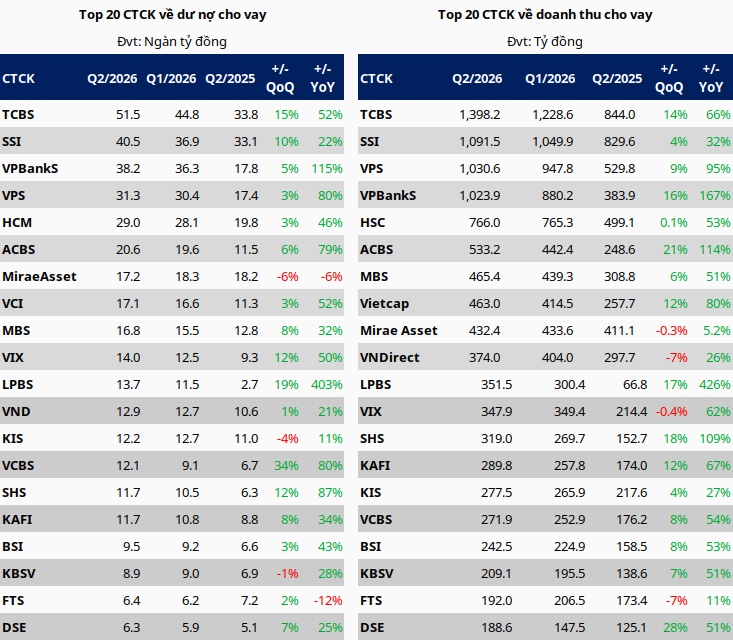Click the 0.1% QoQ value for HSC
733x640 pixels.
674,223
